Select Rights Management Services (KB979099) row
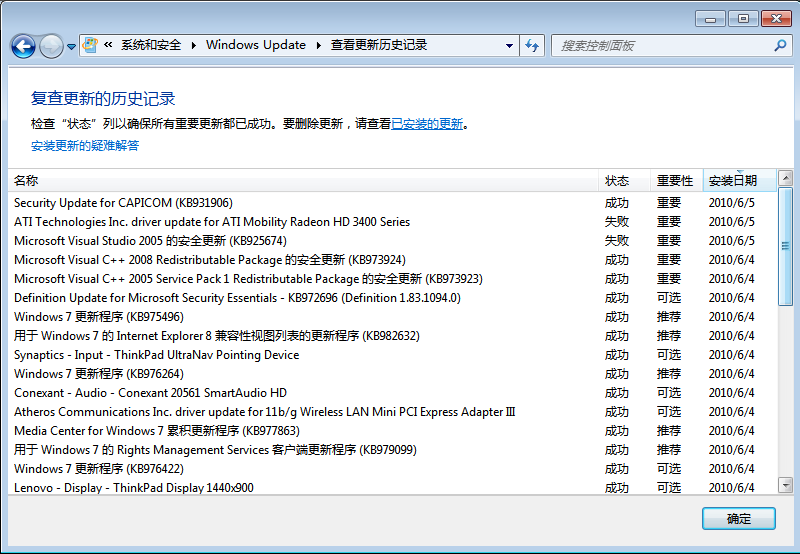Image resolution: width=800 pixels, height=554 pixels. coord(393,450)
